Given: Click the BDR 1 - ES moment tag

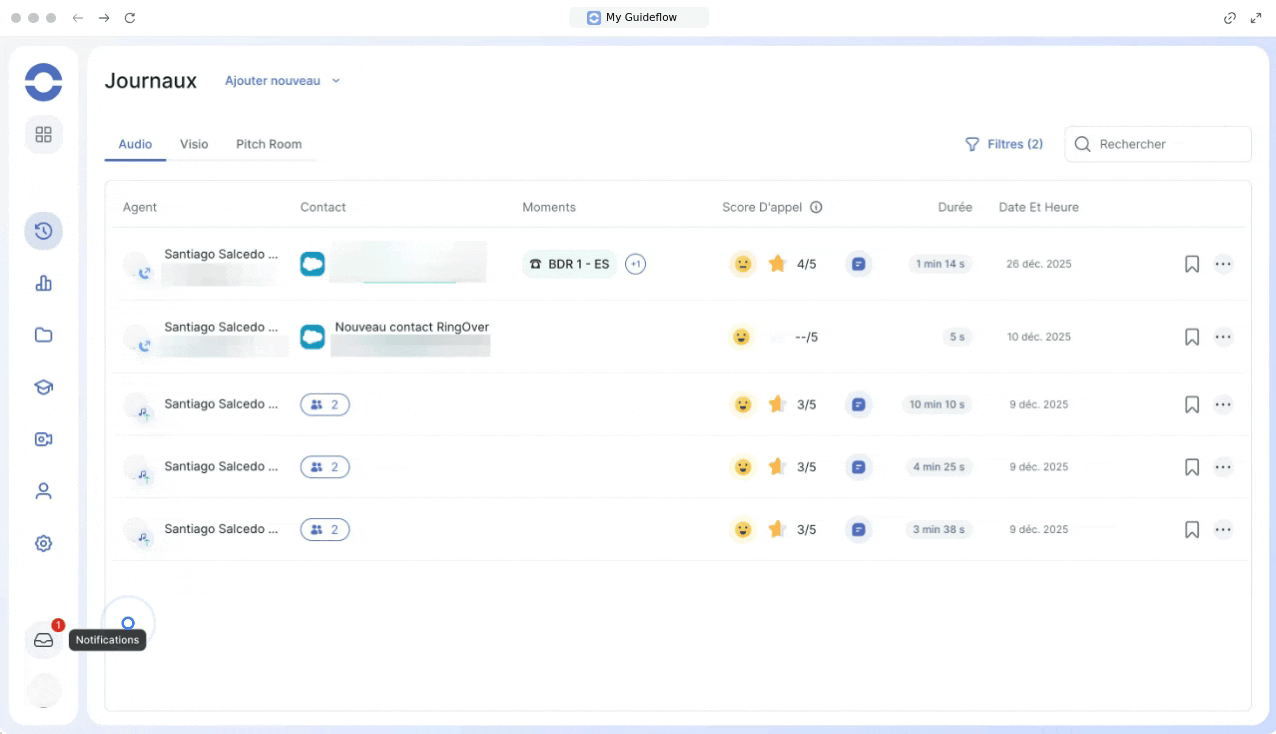Looking at the screenshot, I should [569, 264].
